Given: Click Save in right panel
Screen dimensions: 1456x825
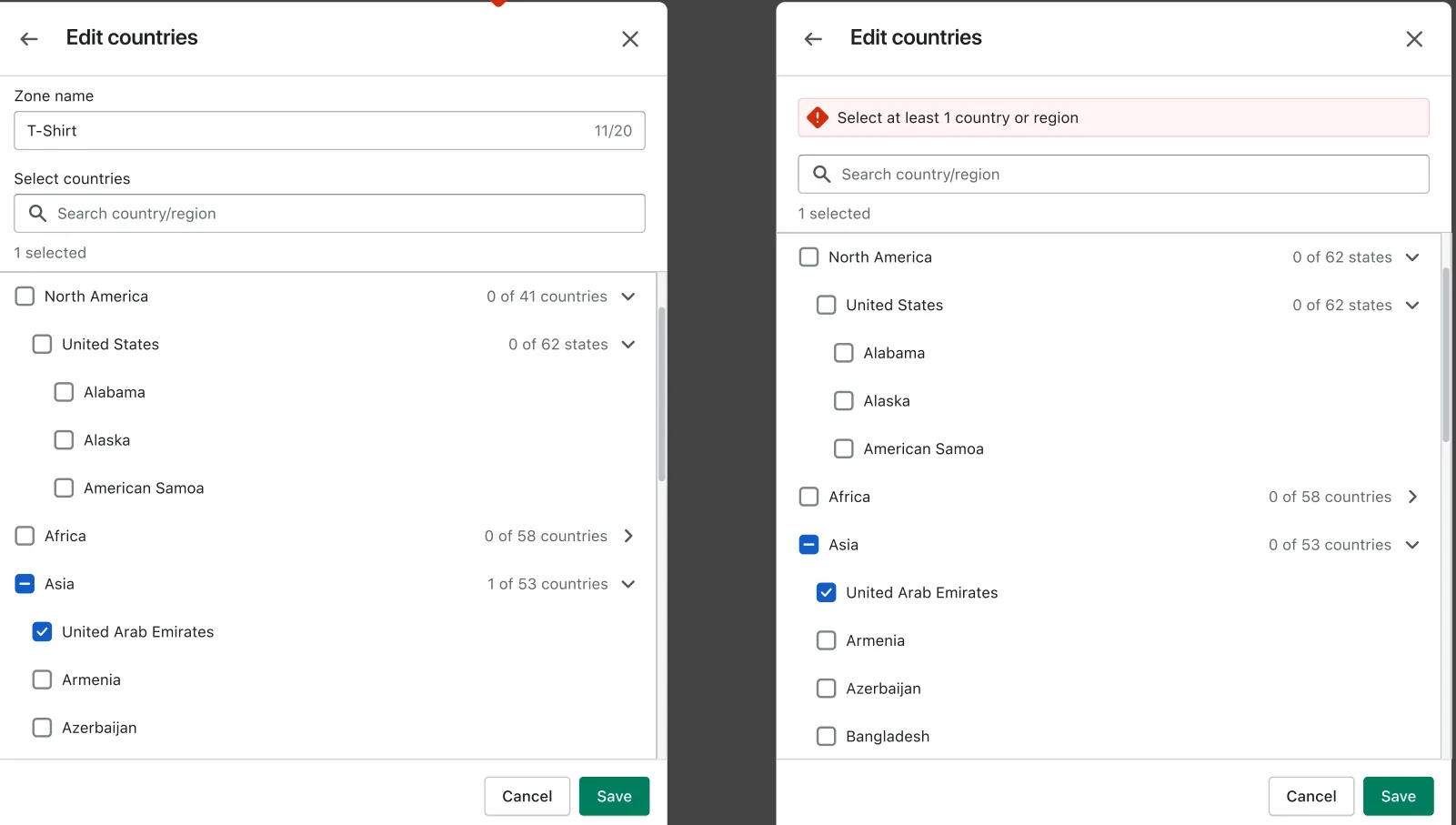Looking at the screenshot, I should point(1399,796).
